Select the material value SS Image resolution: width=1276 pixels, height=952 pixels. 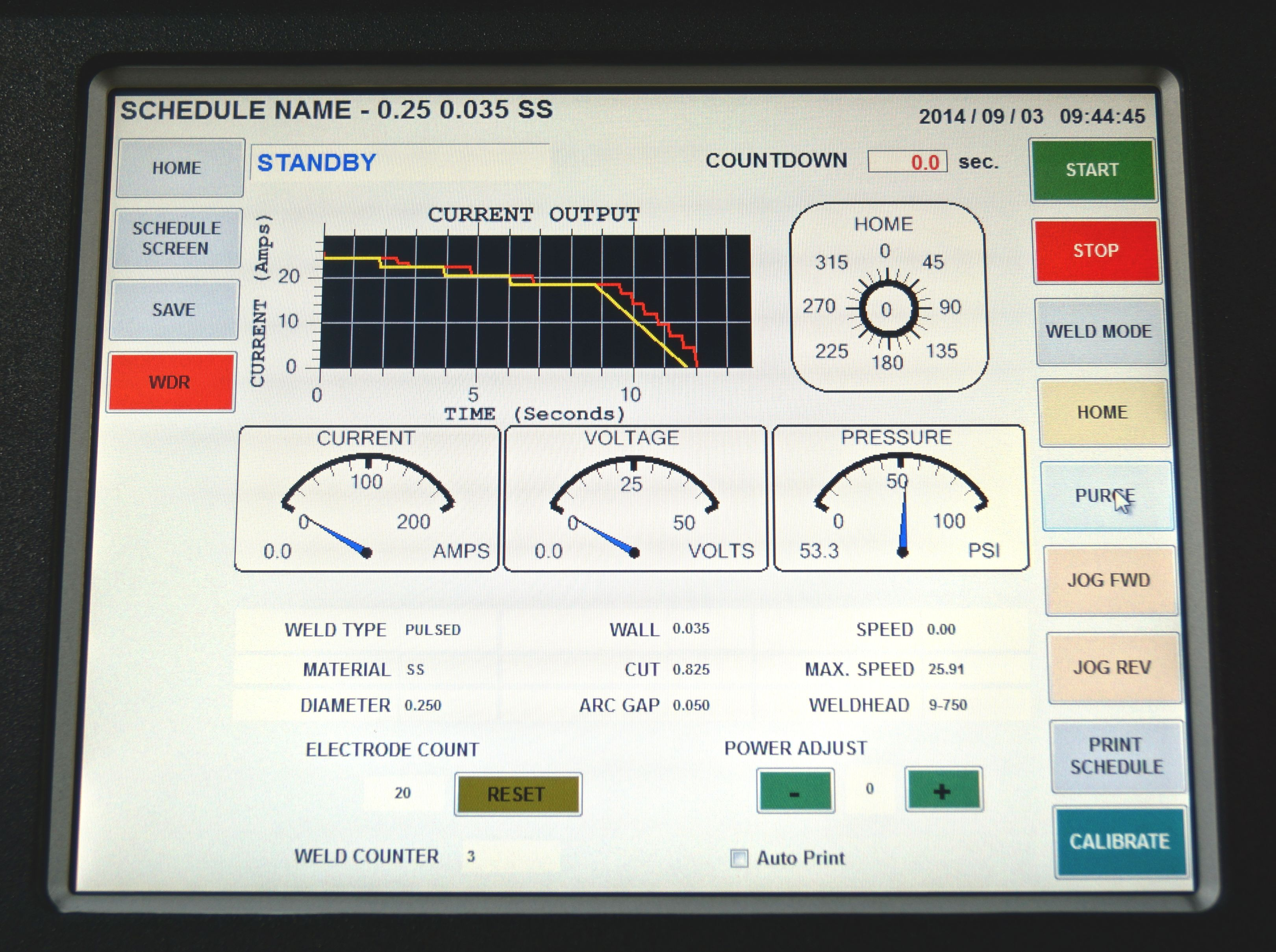415,670
